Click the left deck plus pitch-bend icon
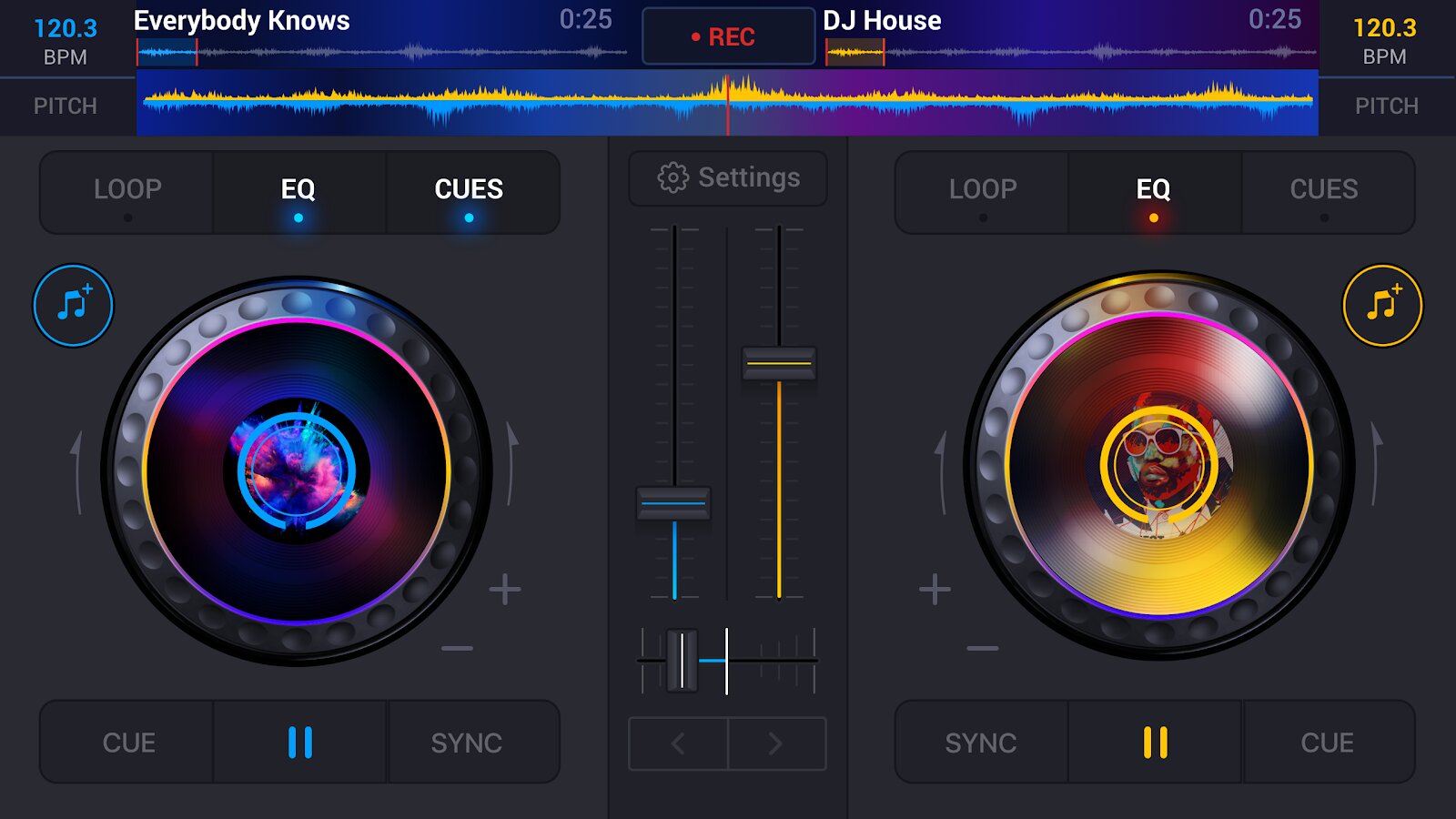 pos(505,590)
